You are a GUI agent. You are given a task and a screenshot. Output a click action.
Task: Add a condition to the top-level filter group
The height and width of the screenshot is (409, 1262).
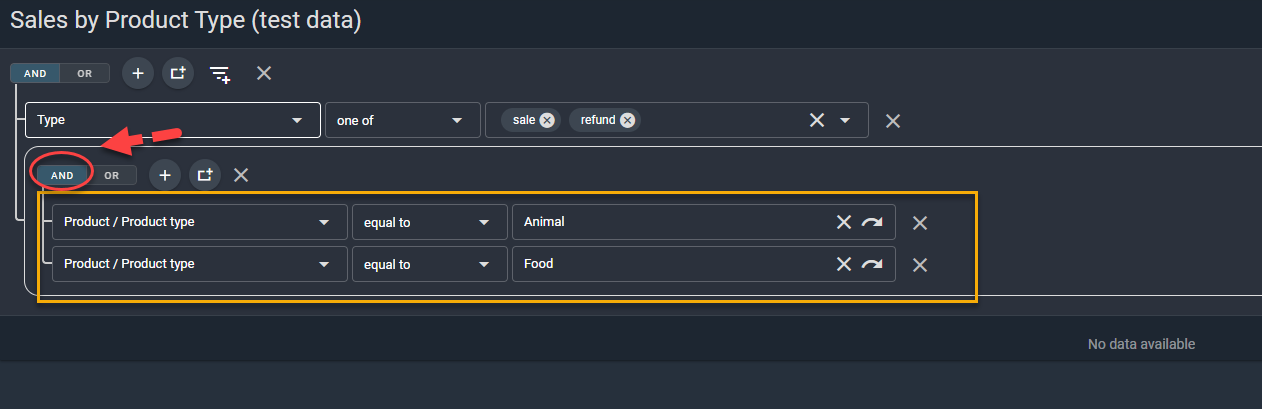point(138,73)
